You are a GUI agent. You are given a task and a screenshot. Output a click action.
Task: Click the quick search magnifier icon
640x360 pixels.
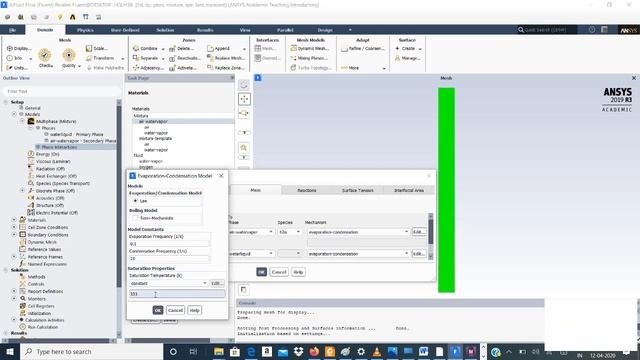521,30
